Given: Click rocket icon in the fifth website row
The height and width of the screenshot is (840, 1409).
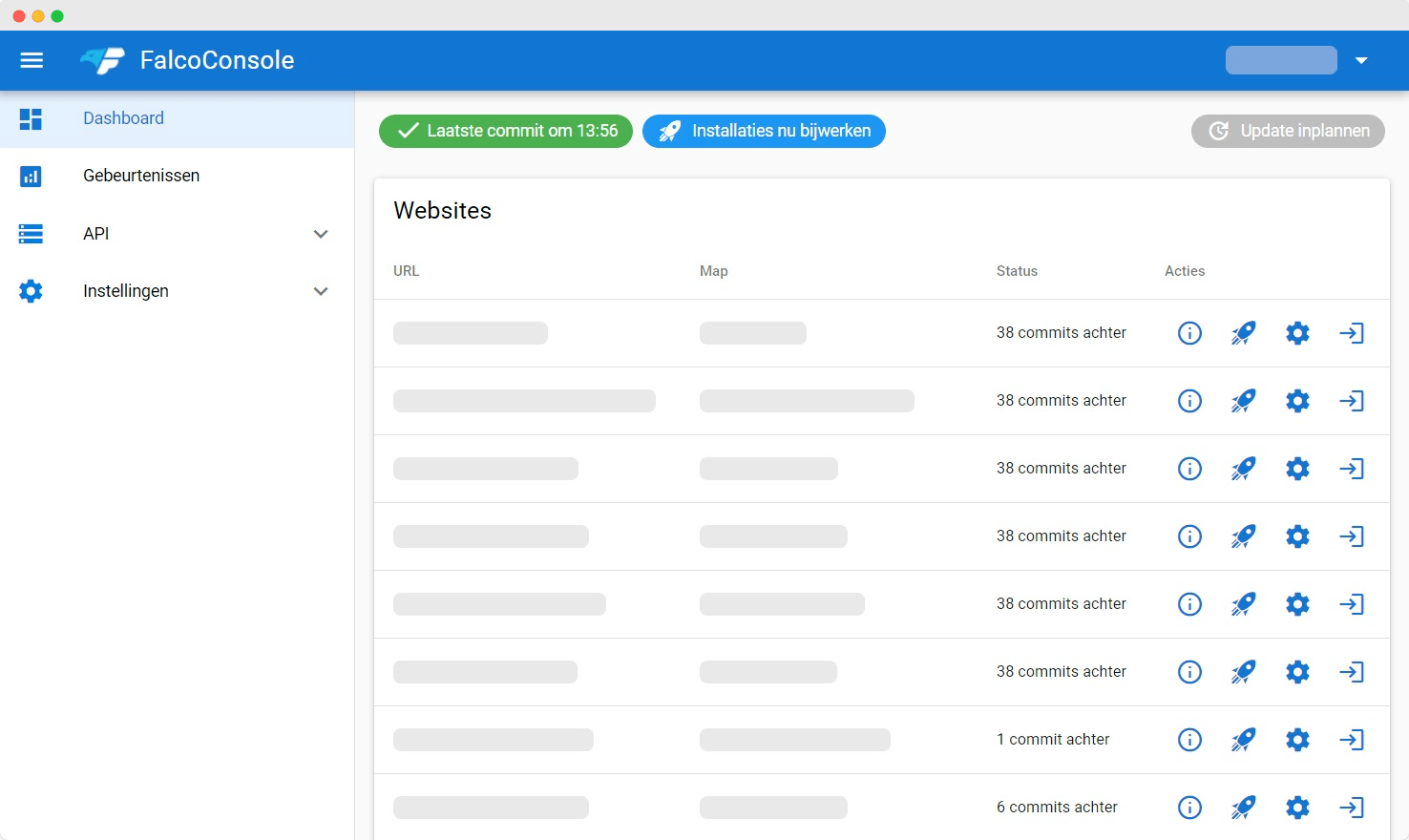Looking at the screenshot, I should tap(1243, 604).
